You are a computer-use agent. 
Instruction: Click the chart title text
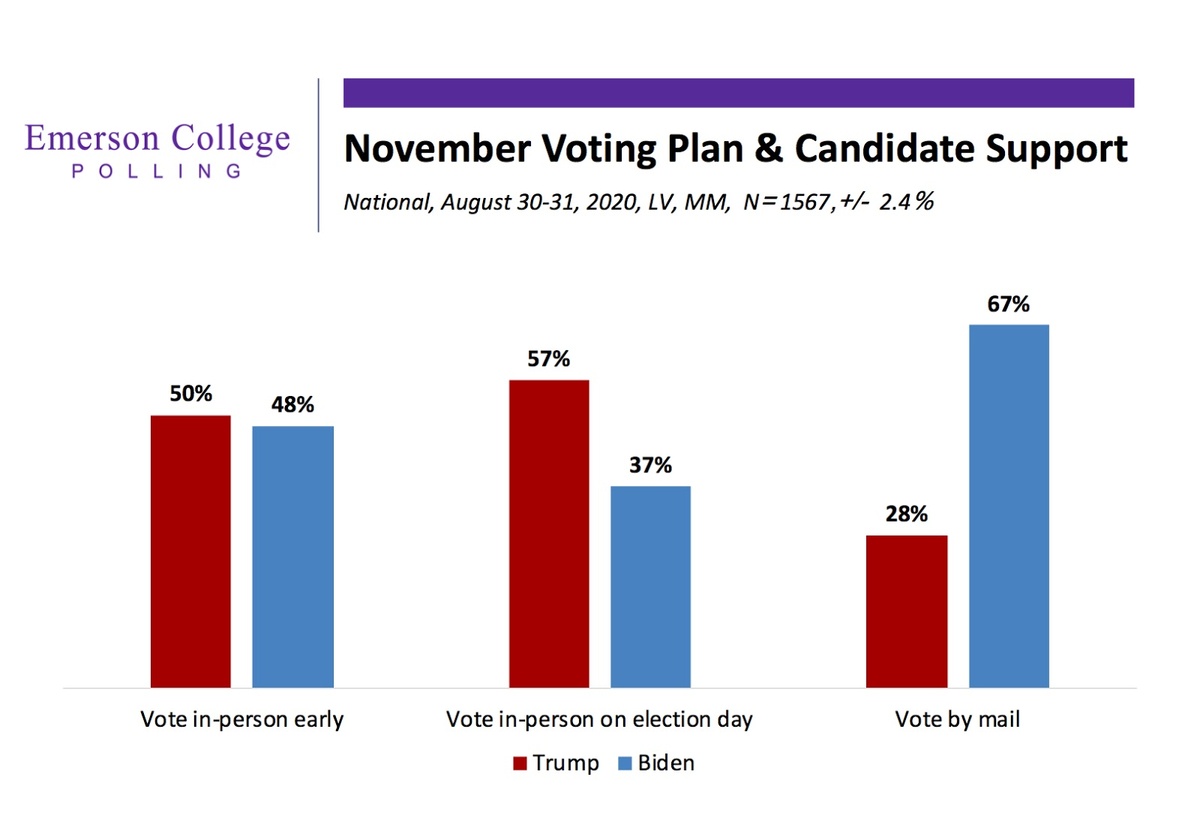[735, 149]
